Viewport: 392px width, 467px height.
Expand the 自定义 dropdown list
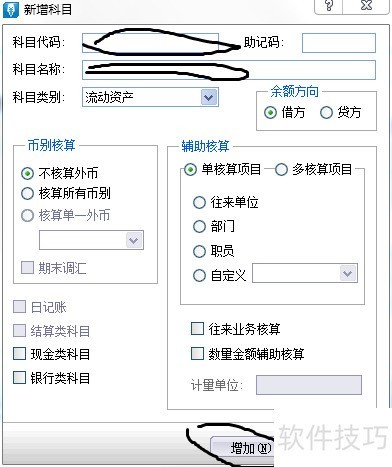348,273
